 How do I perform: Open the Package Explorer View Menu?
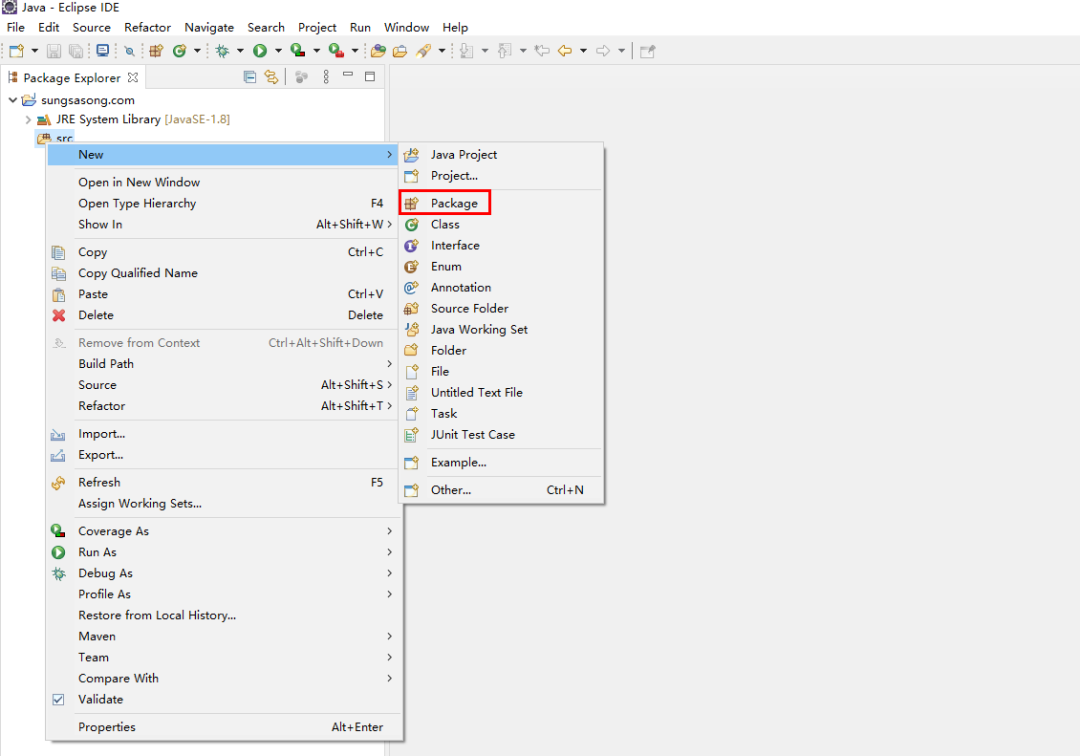tap(325, 77)
